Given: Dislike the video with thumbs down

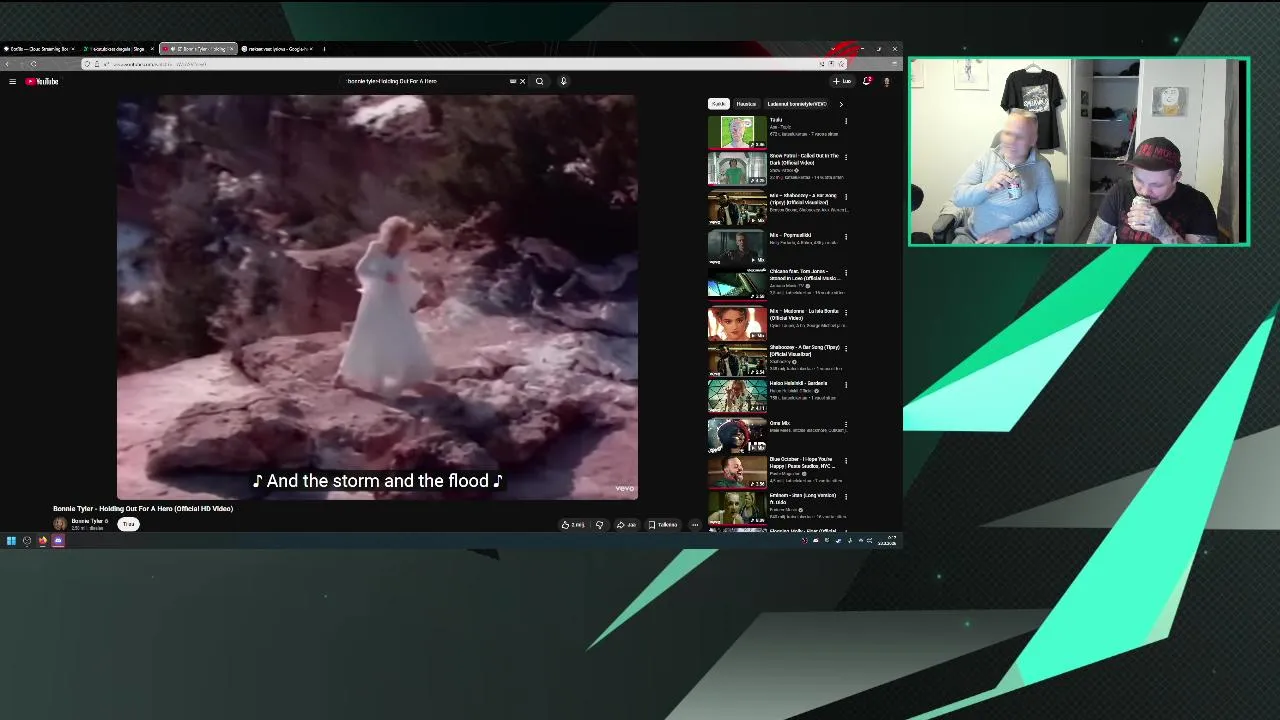Looking at the screenshot, I should [599, 524].
